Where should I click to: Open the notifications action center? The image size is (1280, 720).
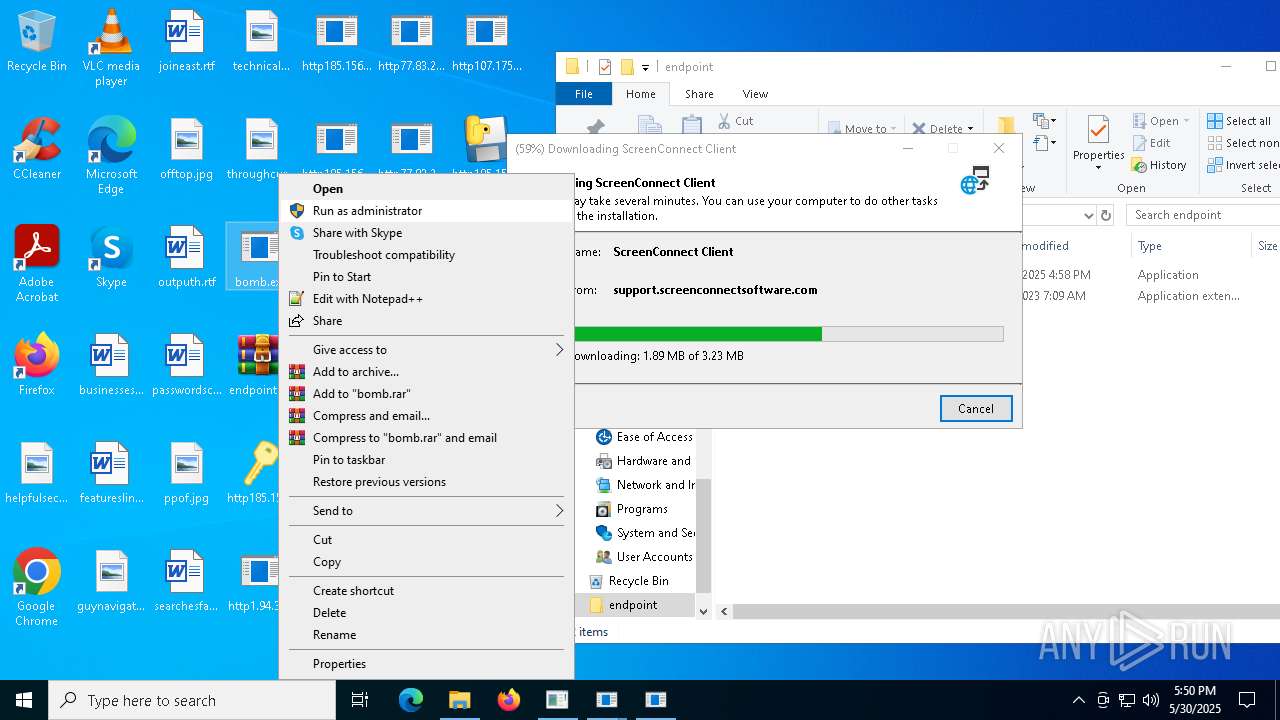point(1247,700)
